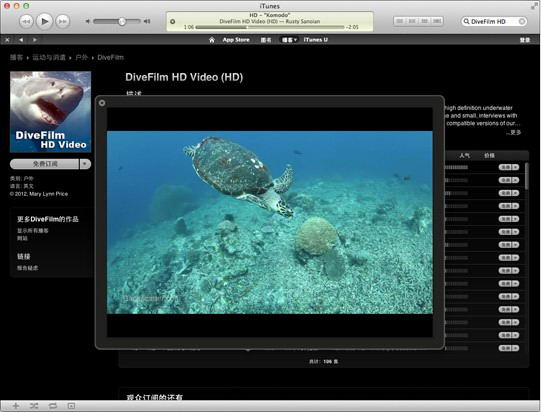Image resolution: width=541 pixels, height=412 pixels.
Task: Click the 登录 sign-in button
Action: (525, 40)
